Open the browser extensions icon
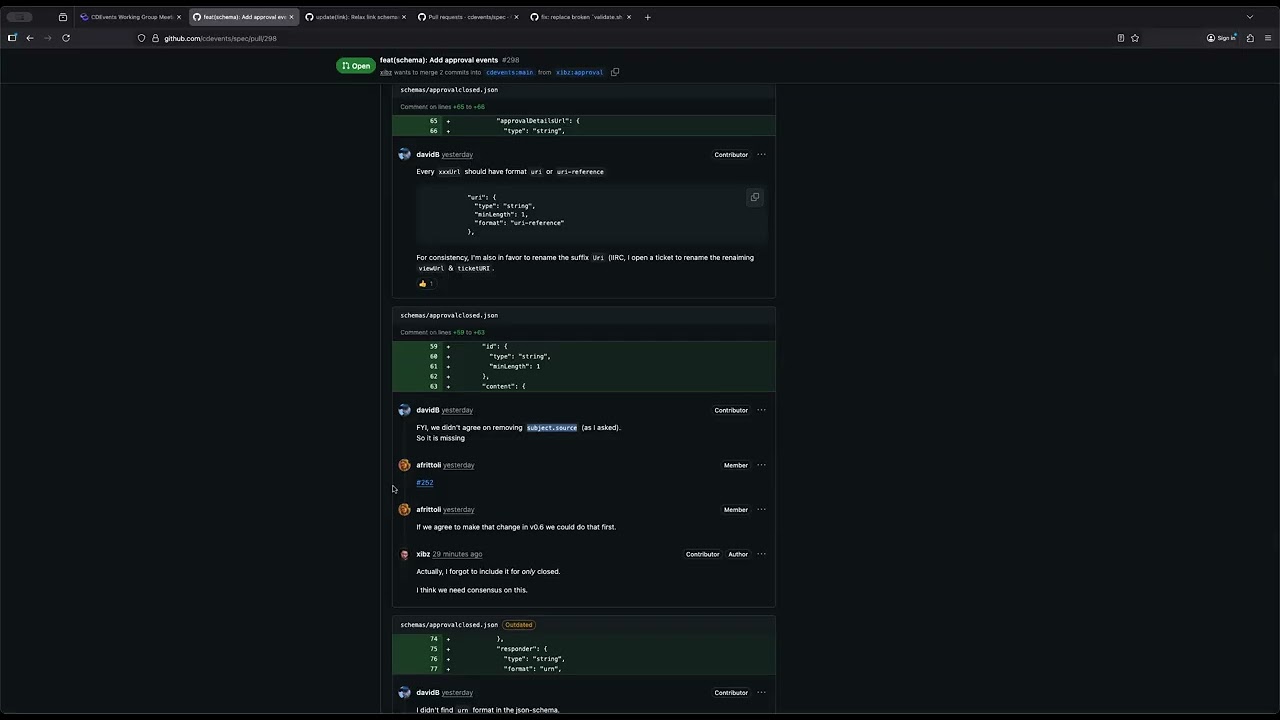The height and width of the screenshot is (720, 1280). (1250, 38)
